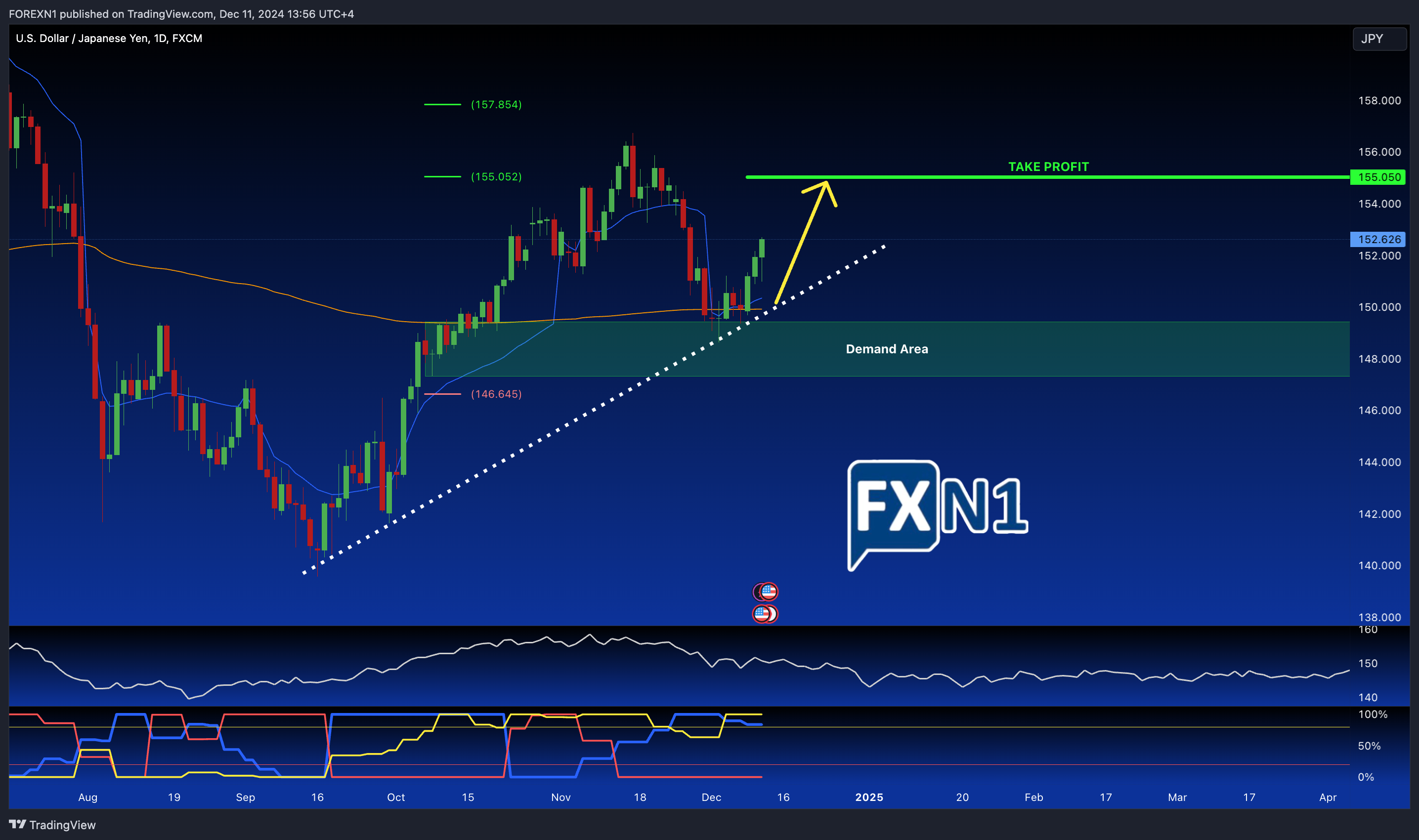Click the 0% indicator scale label
The width and height of the screenshot is (1419, 840).
tap(1366, 777)
